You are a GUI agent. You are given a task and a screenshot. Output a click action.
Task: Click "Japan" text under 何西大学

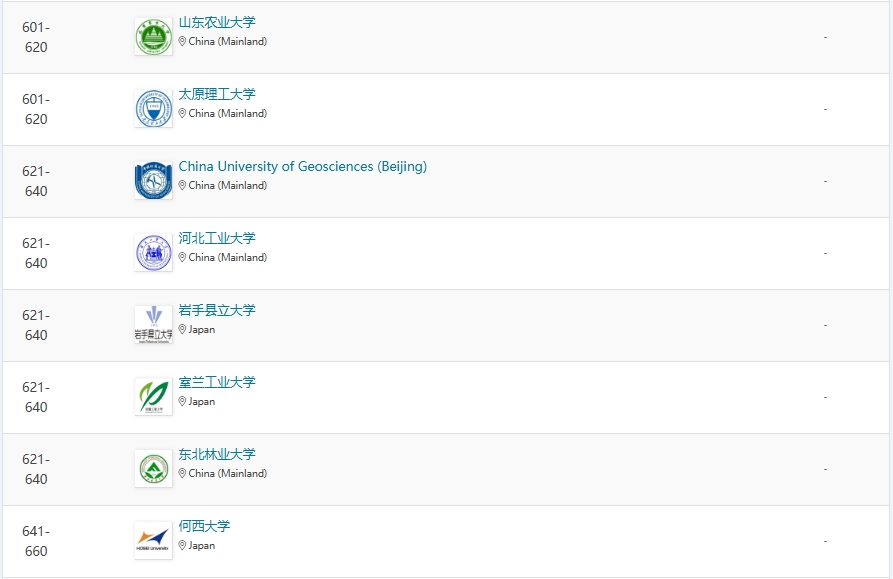click(x=202, y=545)
